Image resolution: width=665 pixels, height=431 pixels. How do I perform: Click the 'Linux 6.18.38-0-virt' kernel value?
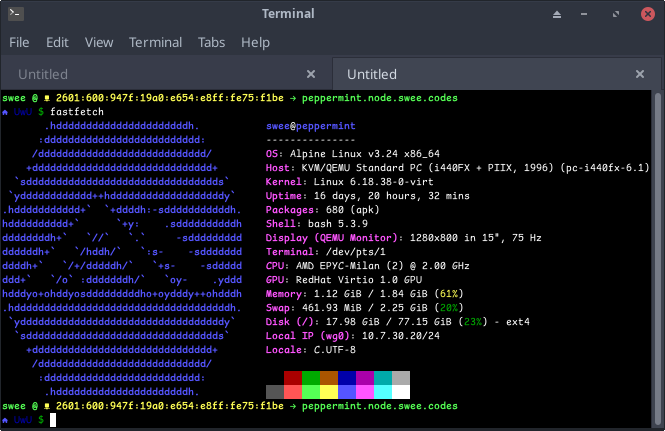click(374, 182)
